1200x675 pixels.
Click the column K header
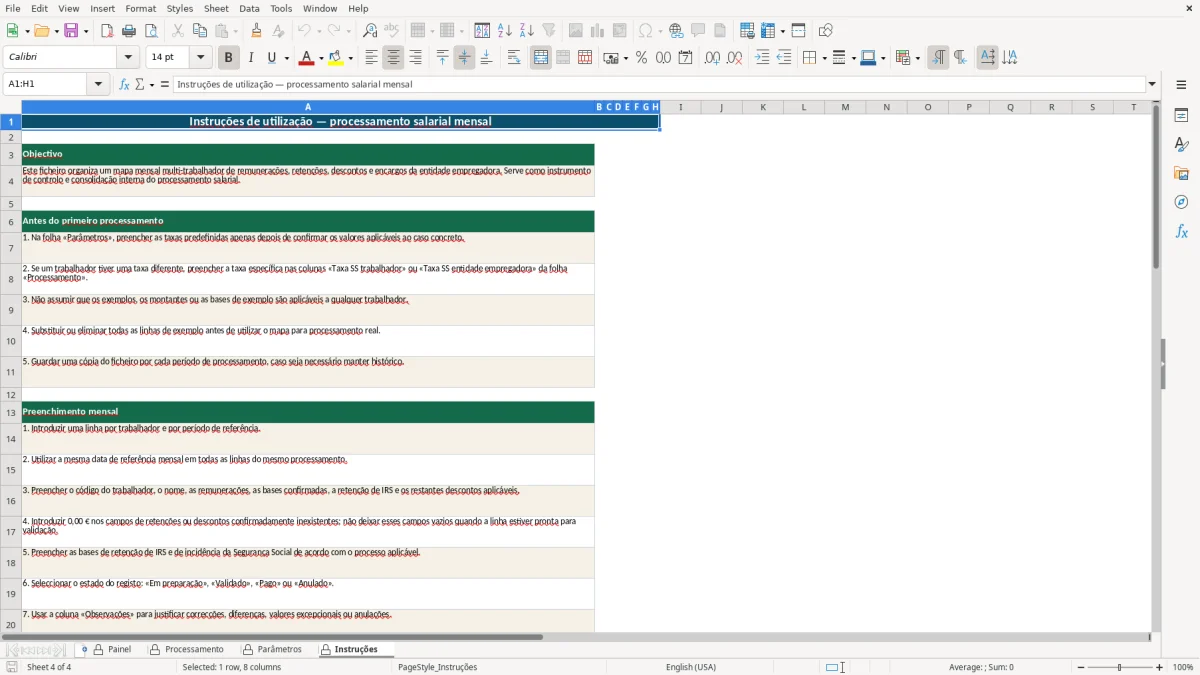pyautogui.click(x=763, y=107)
